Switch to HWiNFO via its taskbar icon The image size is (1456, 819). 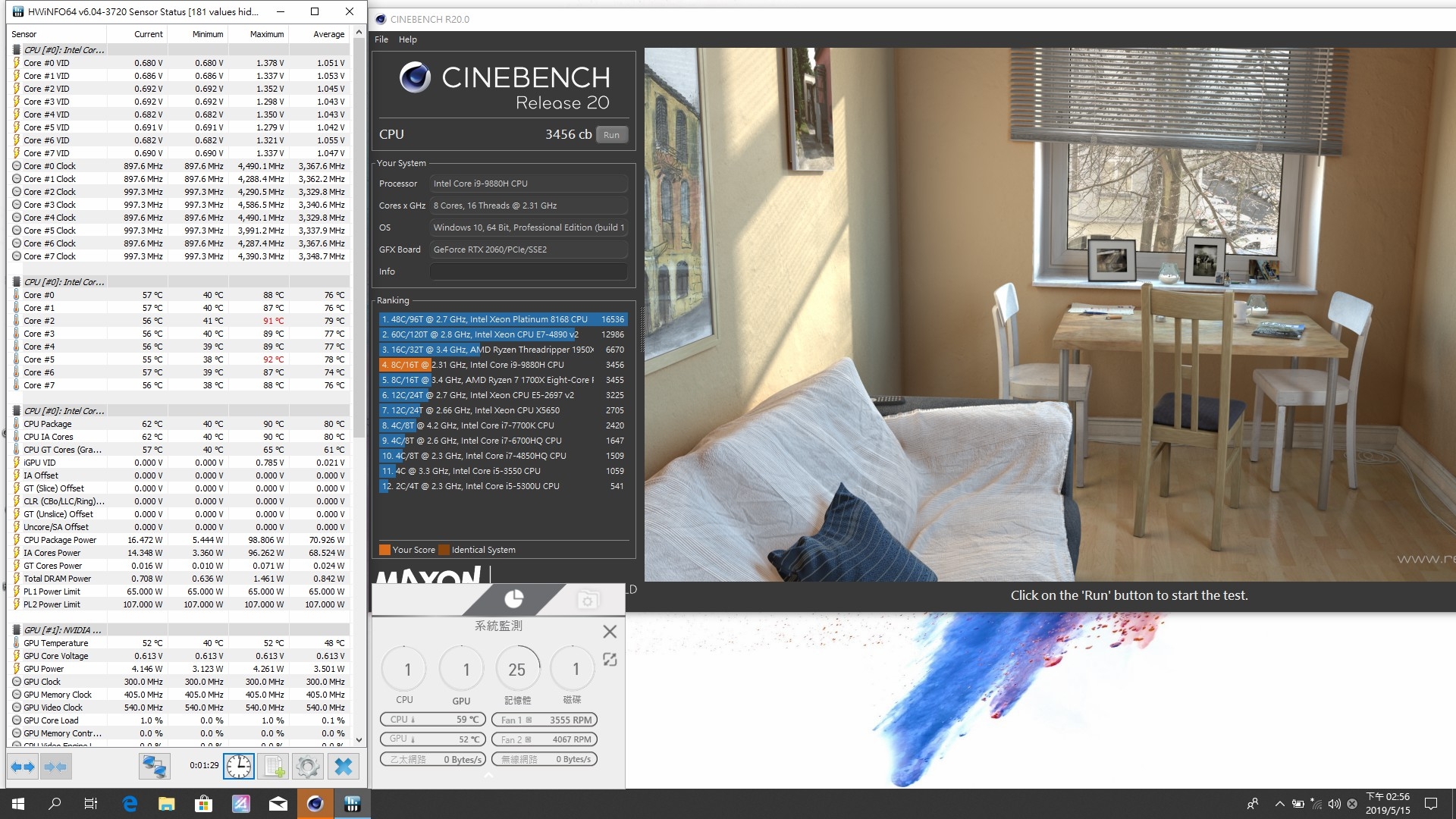[x=353, y=804]
